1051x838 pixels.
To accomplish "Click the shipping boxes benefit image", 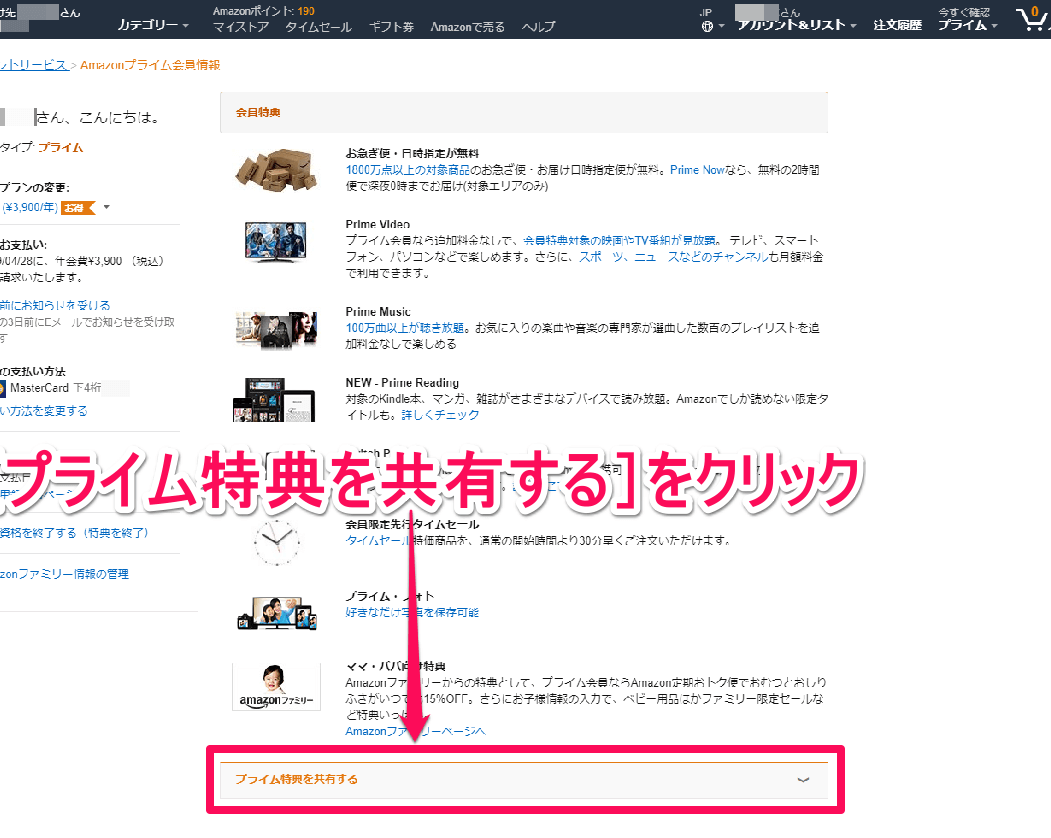I will (x=275, y=170).
